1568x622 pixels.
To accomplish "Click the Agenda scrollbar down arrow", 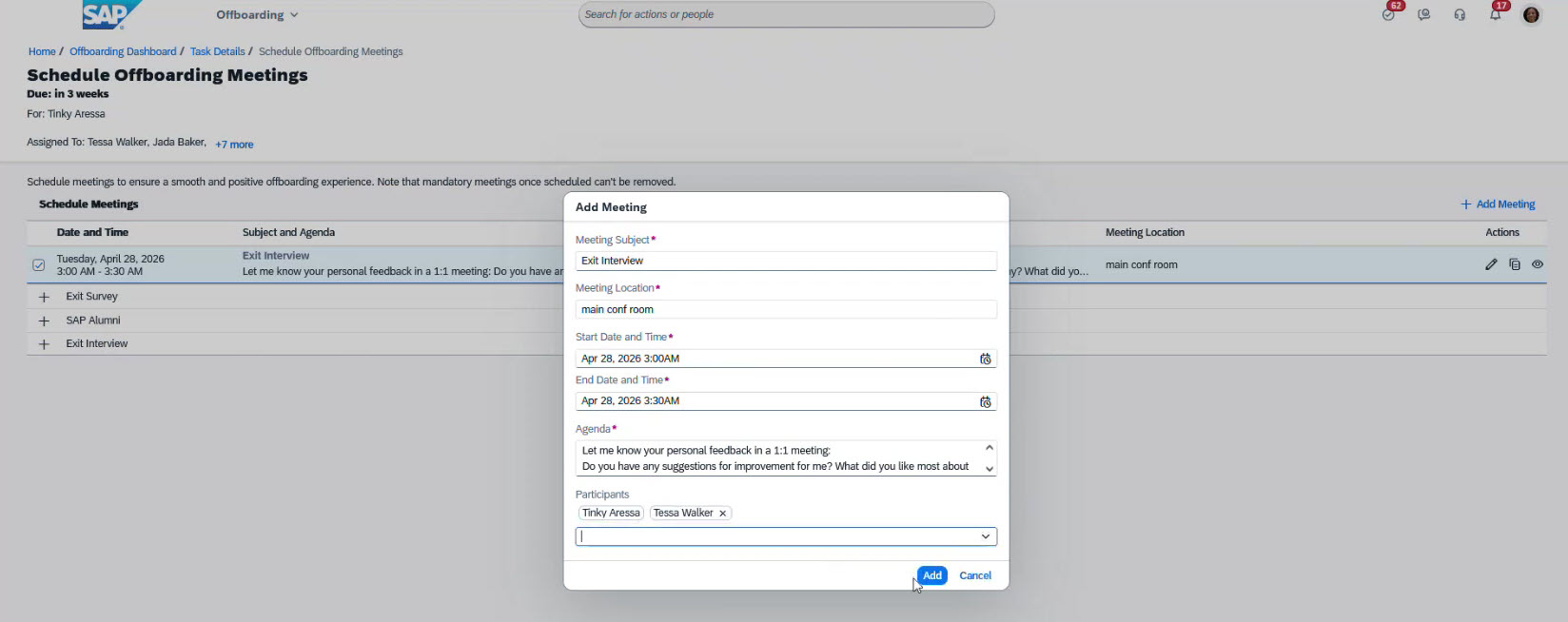I will pos(990,468).
